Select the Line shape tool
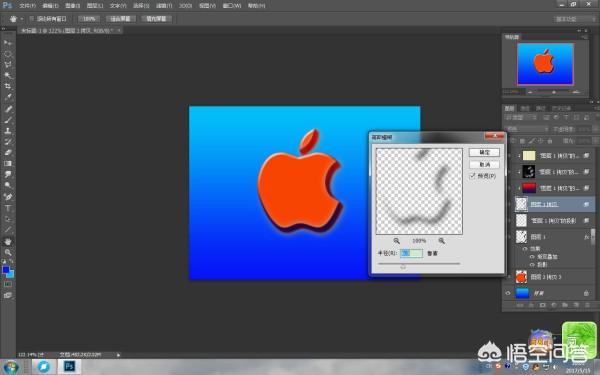600x375 pixels. point(8,230)
